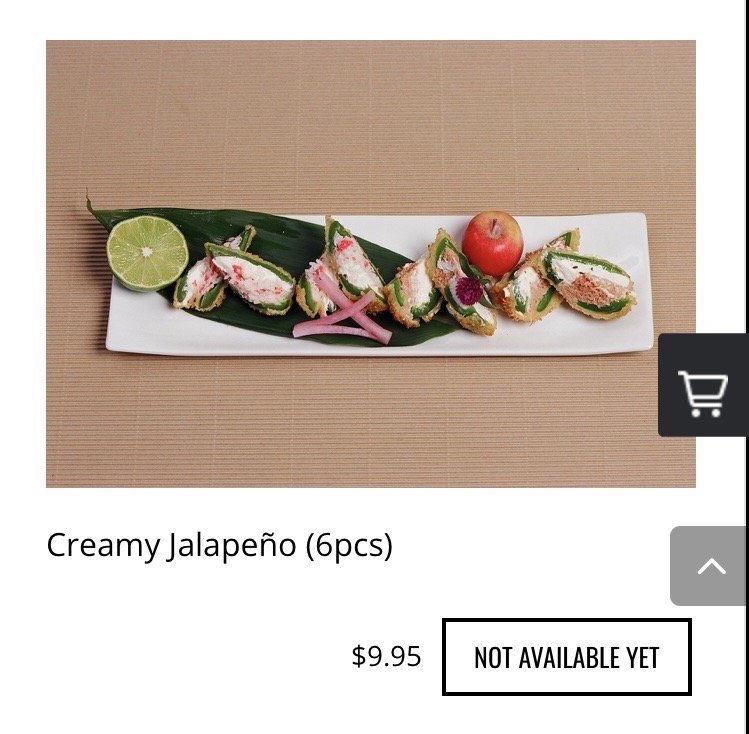Open the shopping cart icon
Viewport: 749px width, 734px height.
pyautogui.click(x=703, y=394)
